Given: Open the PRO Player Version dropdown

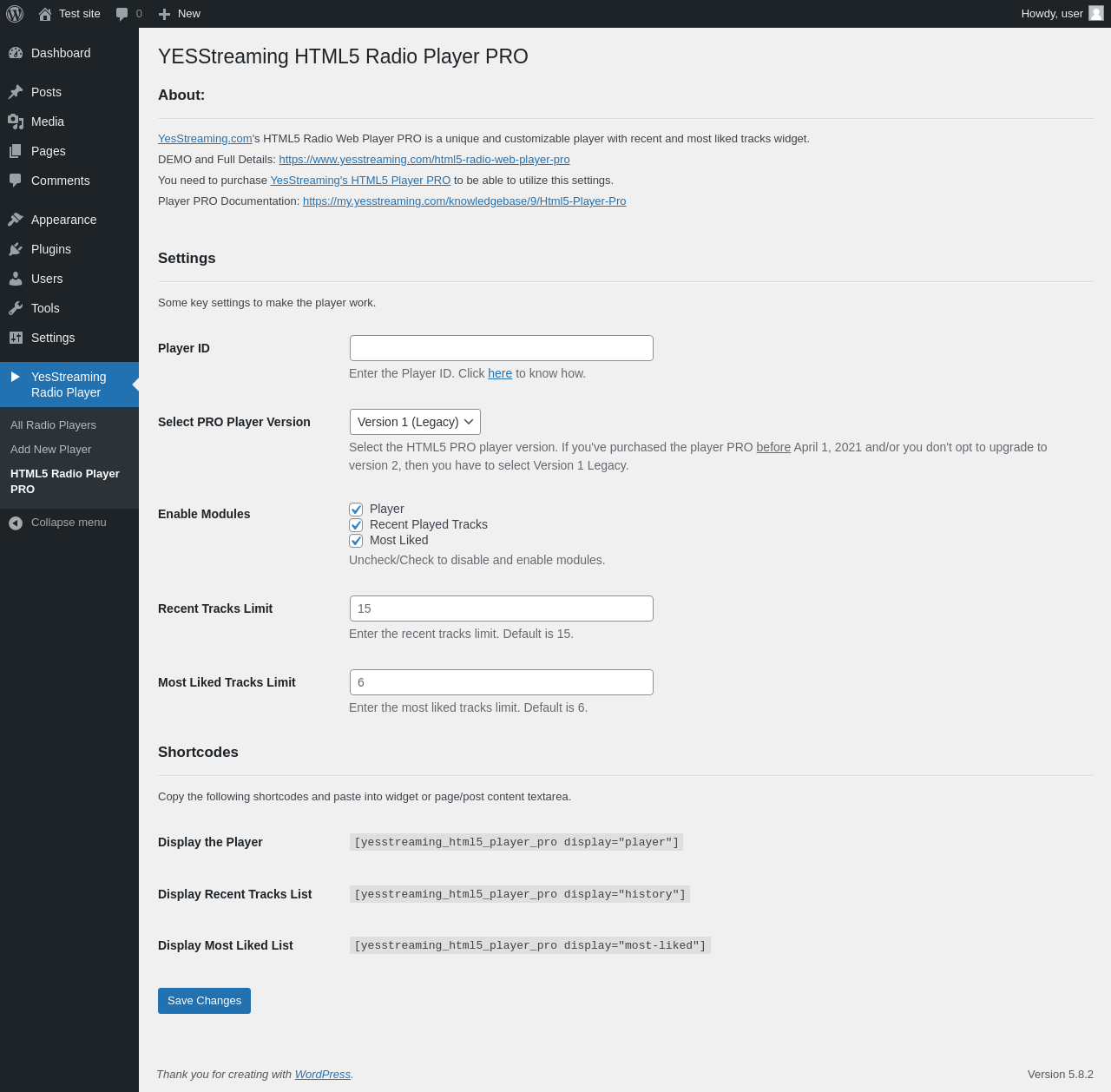Looking at the screenshot, I should click(415, 422).
